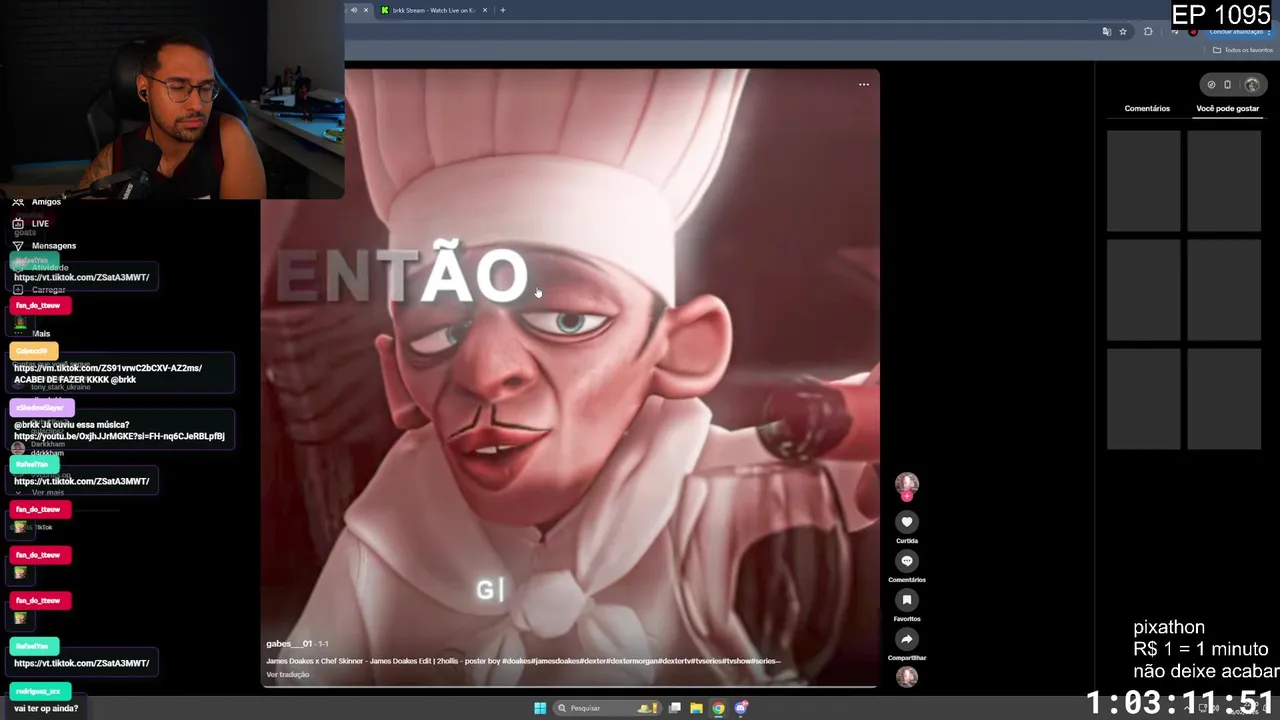1280x720 pixels.
Task: Click the main TikTok video to pause
Action: (x=570, y=378)
